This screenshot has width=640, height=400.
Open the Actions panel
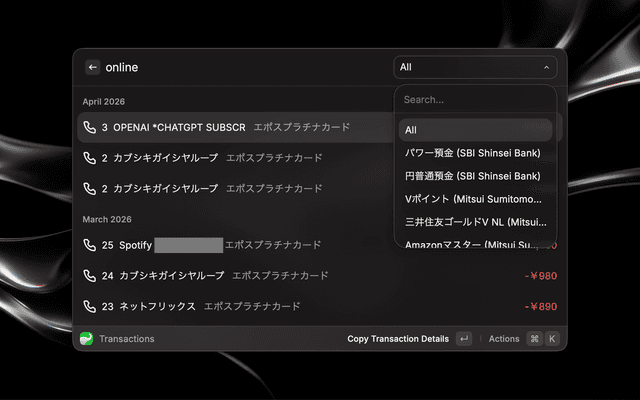(504, 339)
